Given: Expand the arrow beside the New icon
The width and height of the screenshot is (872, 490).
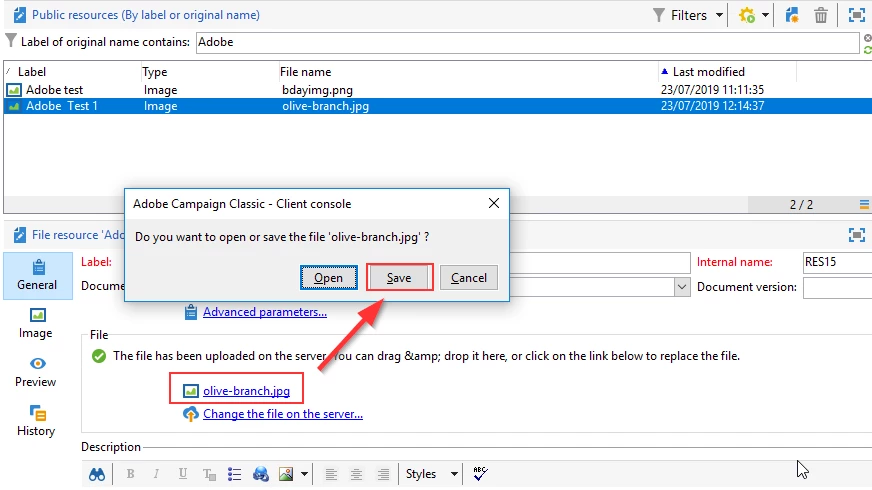Looking at the screenshot, I should coord(765,15).
